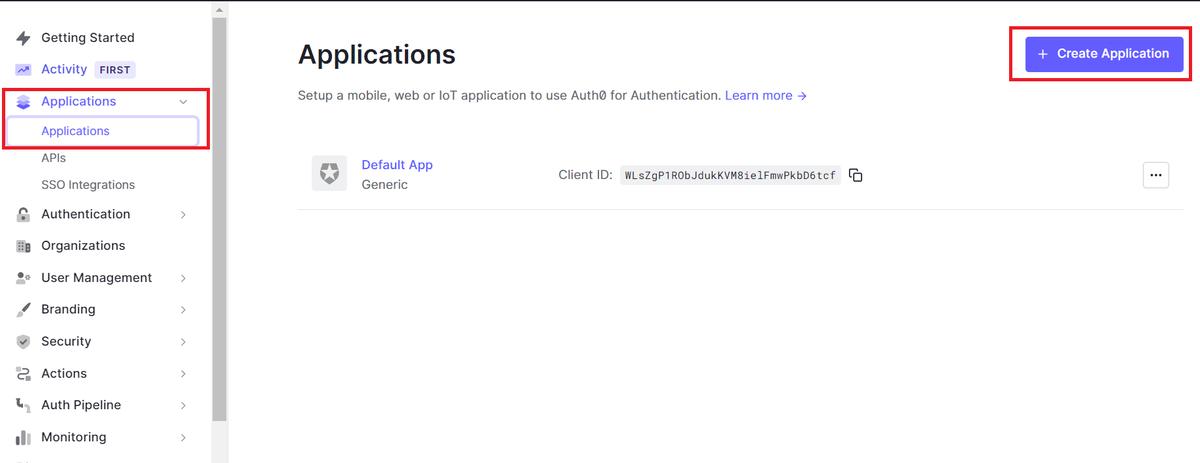Open Organizations in the sidebar
Viewport: 1200px width, 463px height.
pyautogui.click(x=83, y=246)
